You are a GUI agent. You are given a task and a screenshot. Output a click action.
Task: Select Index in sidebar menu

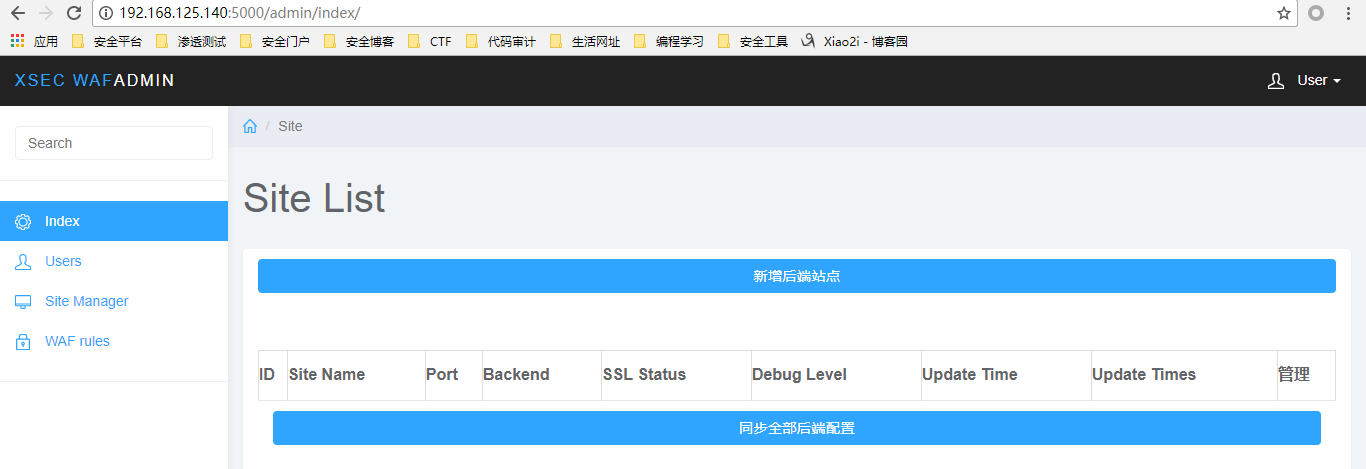(x=114, y=221)
